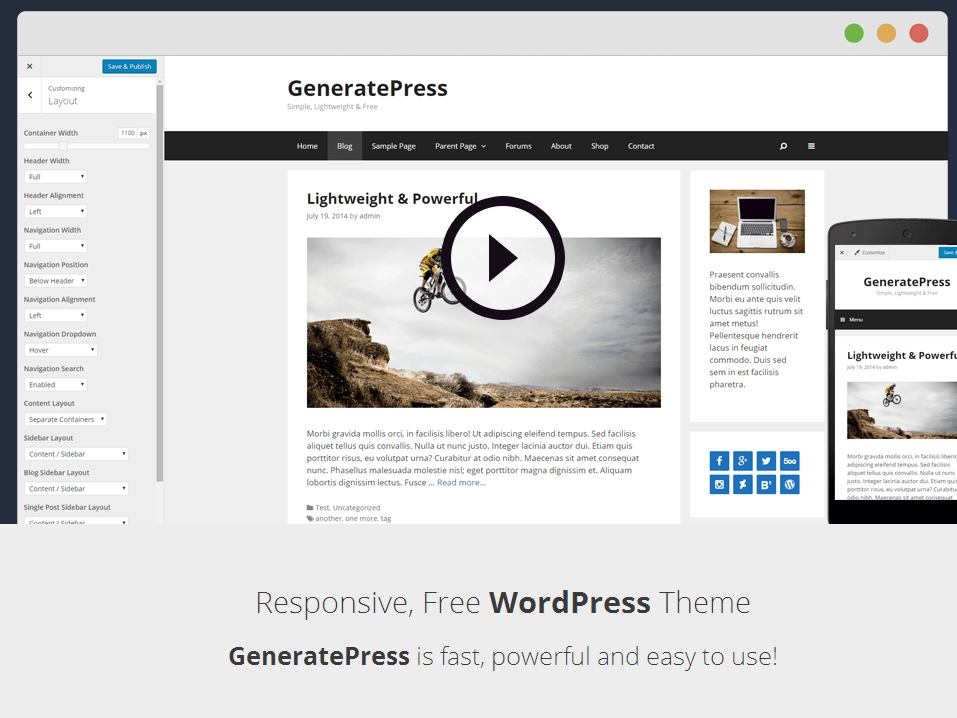Open the Header Alignment dropdown

(55, 211)
